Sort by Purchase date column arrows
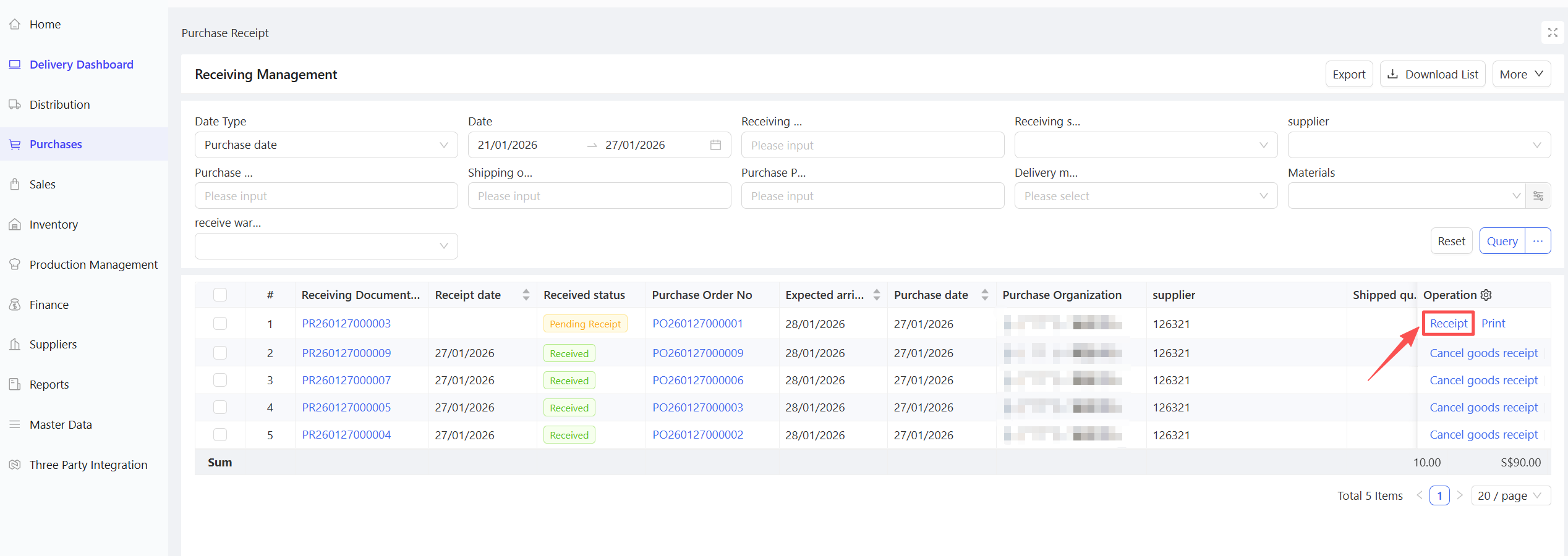The image size is (1568, 556). [x=984, y=295]
